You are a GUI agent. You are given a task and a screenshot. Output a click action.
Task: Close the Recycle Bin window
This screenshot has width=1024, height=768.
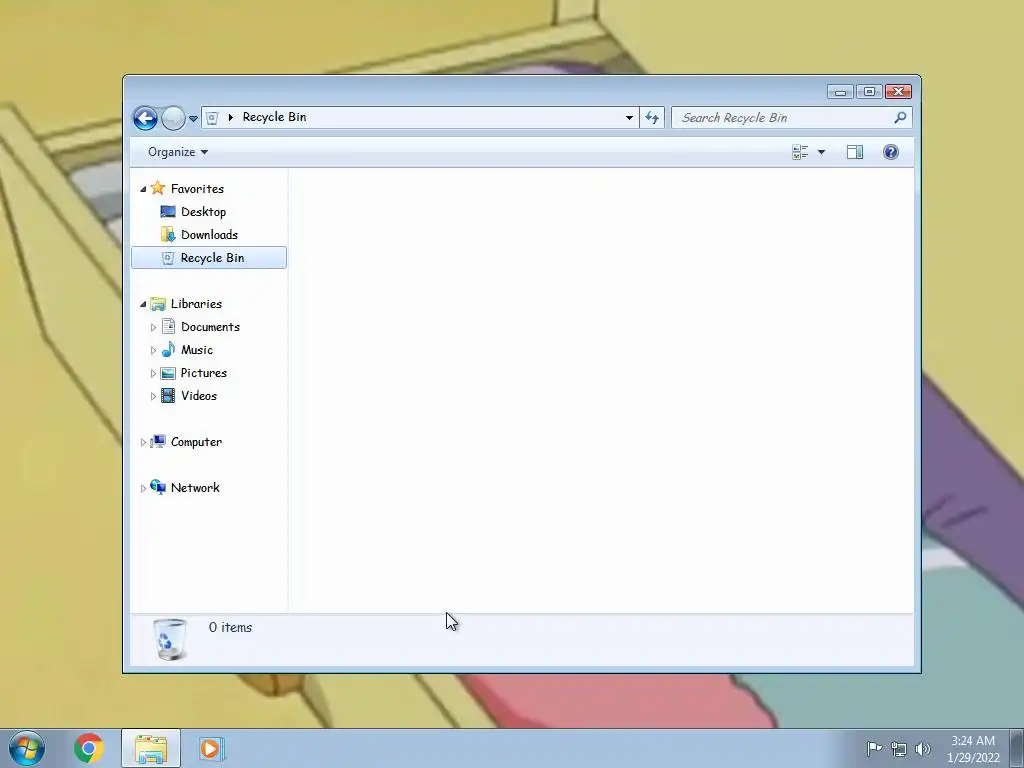tap(898, 91)
